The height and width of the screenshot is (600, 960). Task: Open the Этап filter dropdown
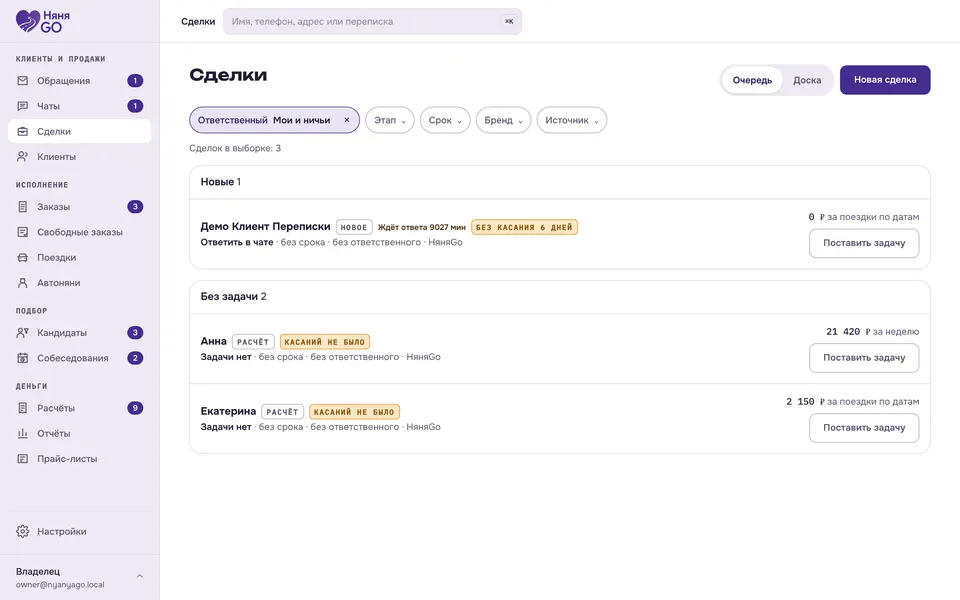pos(390,120)
